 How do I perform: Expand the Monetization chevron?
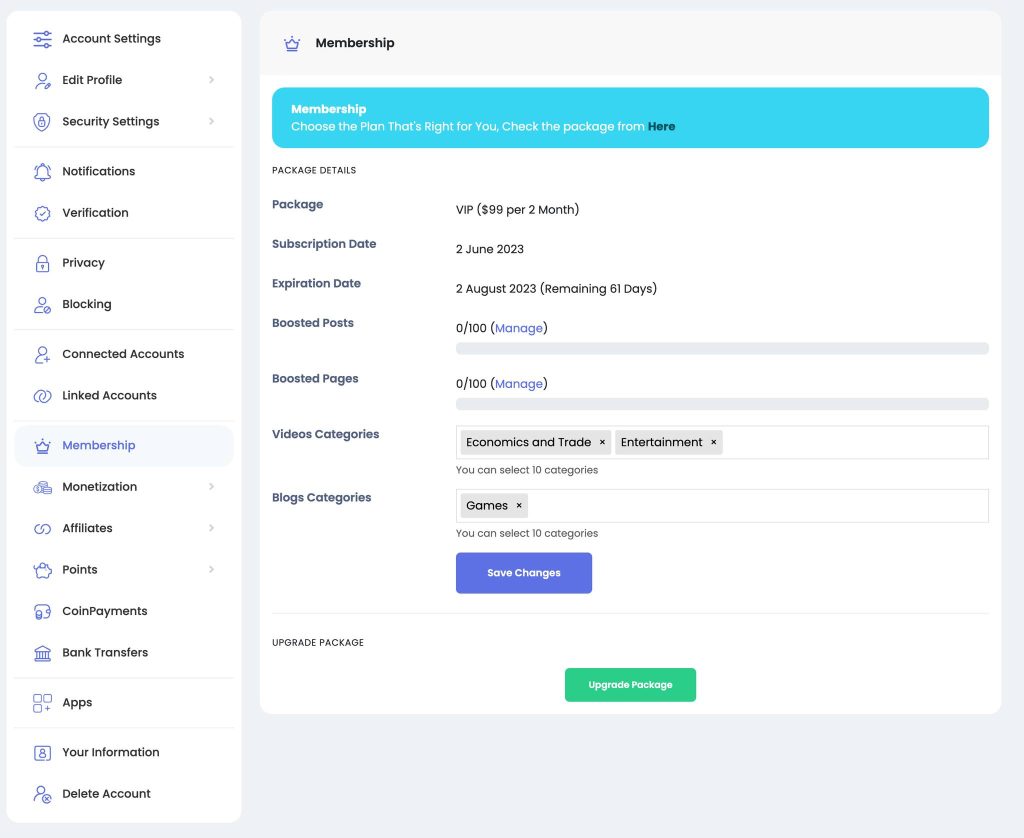tap(211, 487)
